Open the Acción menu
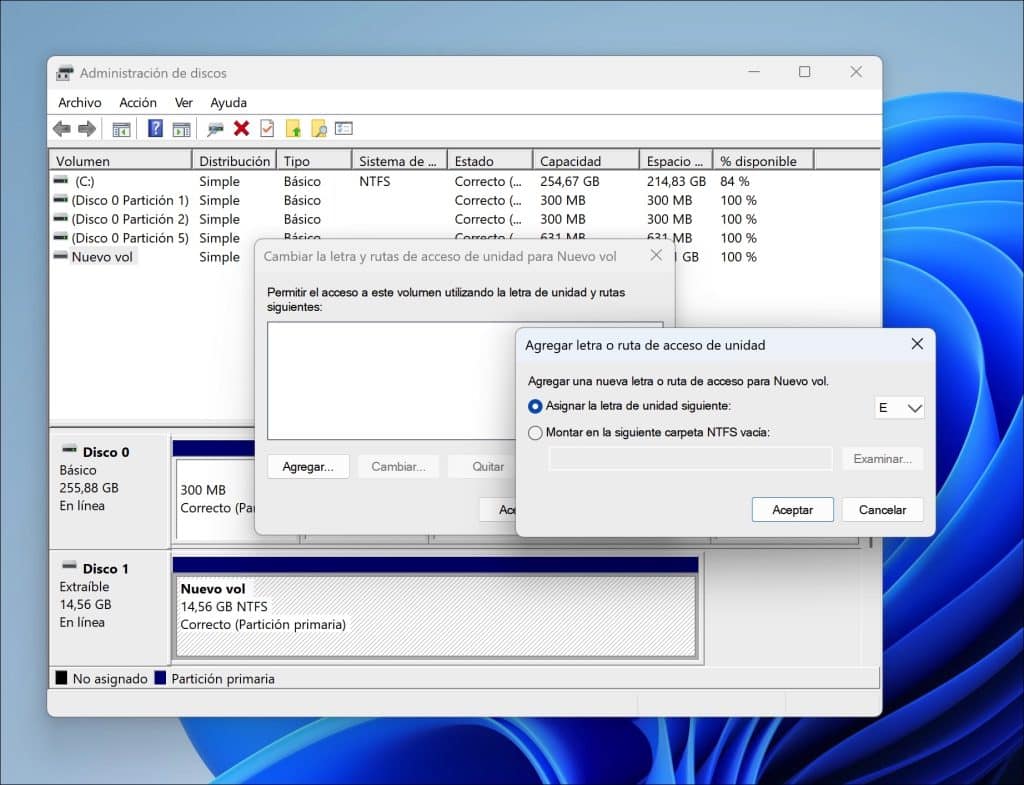 click(x=138, y=103)
